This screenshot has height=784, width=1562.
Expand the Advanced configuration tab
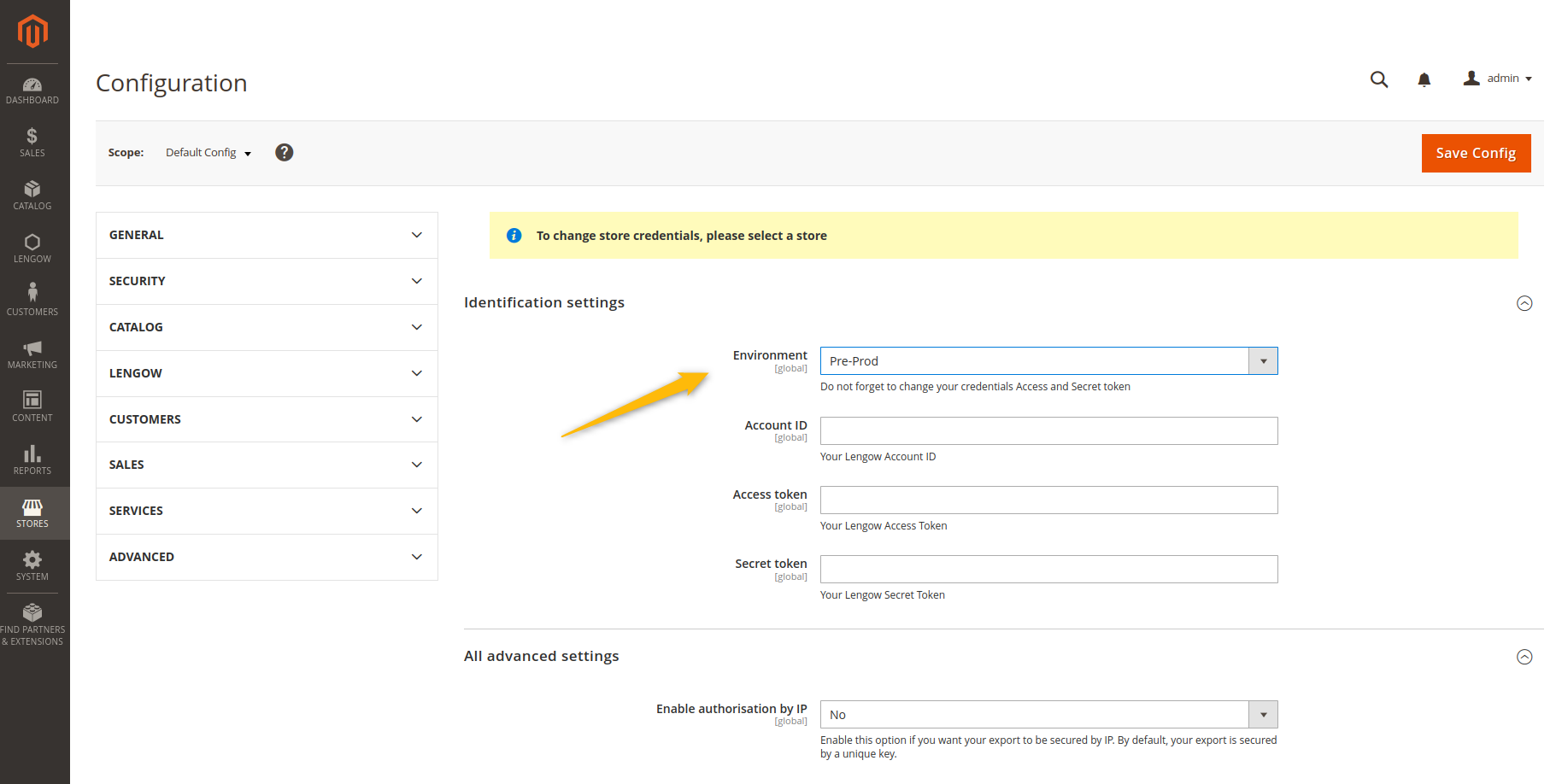[x=267, y=557]
